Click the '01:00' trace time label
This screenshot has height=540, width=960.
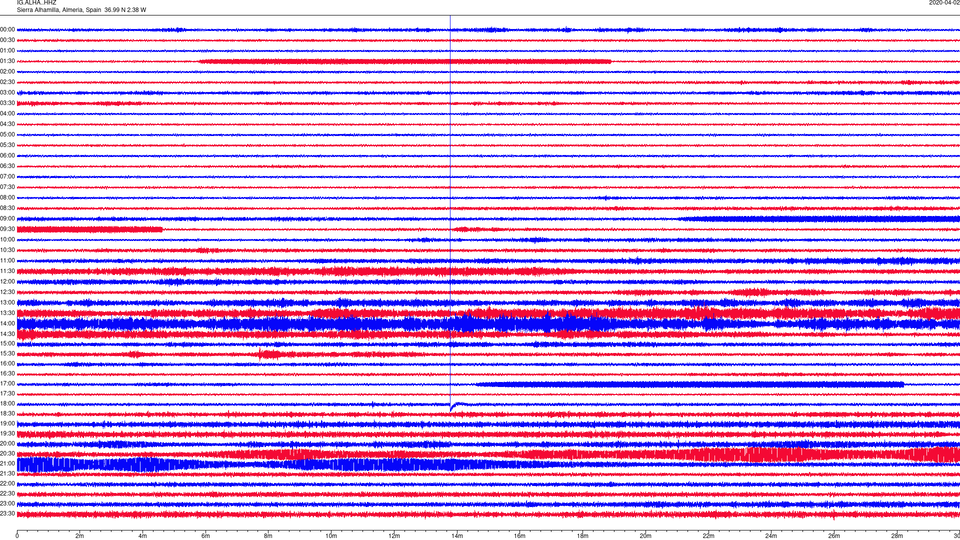point(7,51)
